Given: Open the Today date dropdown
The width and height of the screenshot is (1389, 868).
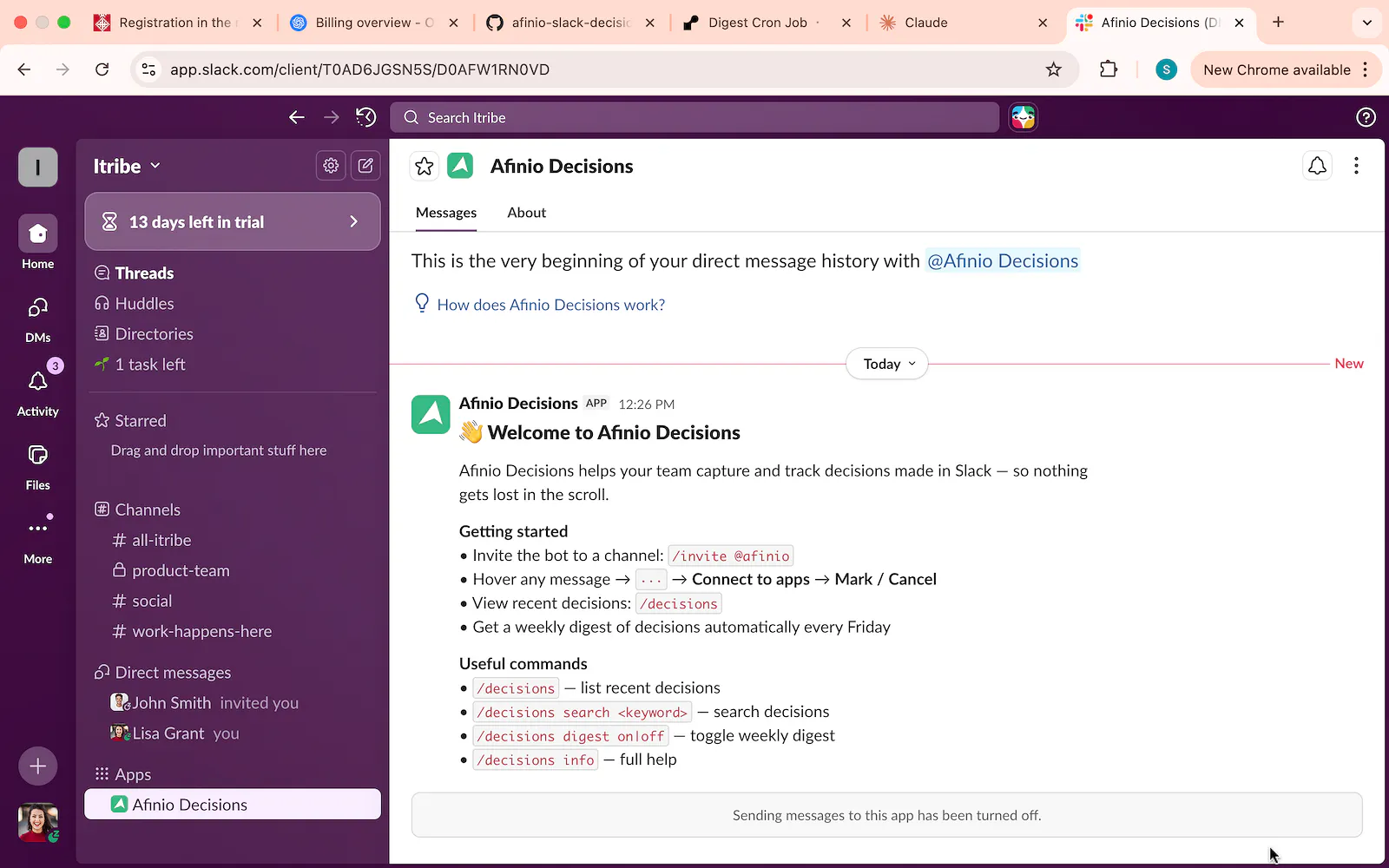Looking at the screenshot, I should (887, 364).
